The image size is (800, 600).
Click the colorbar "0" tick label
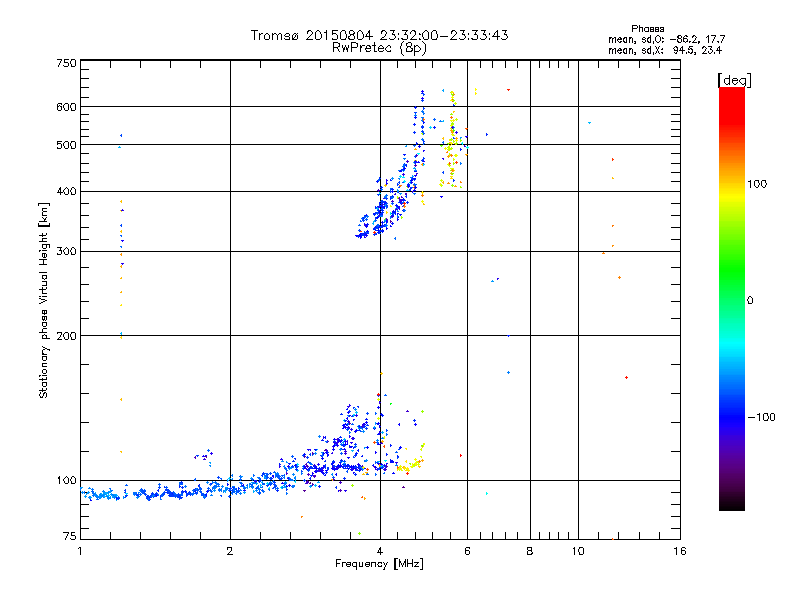[x=749, y=301]
